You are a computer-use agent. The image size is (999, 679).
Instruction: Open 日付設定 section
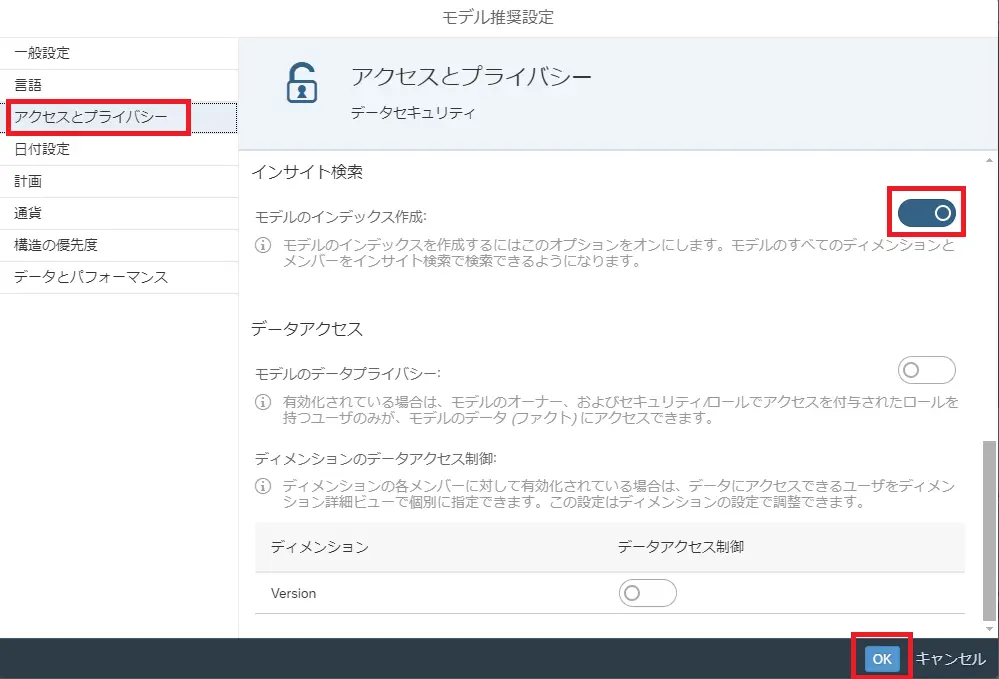[119, 150]
